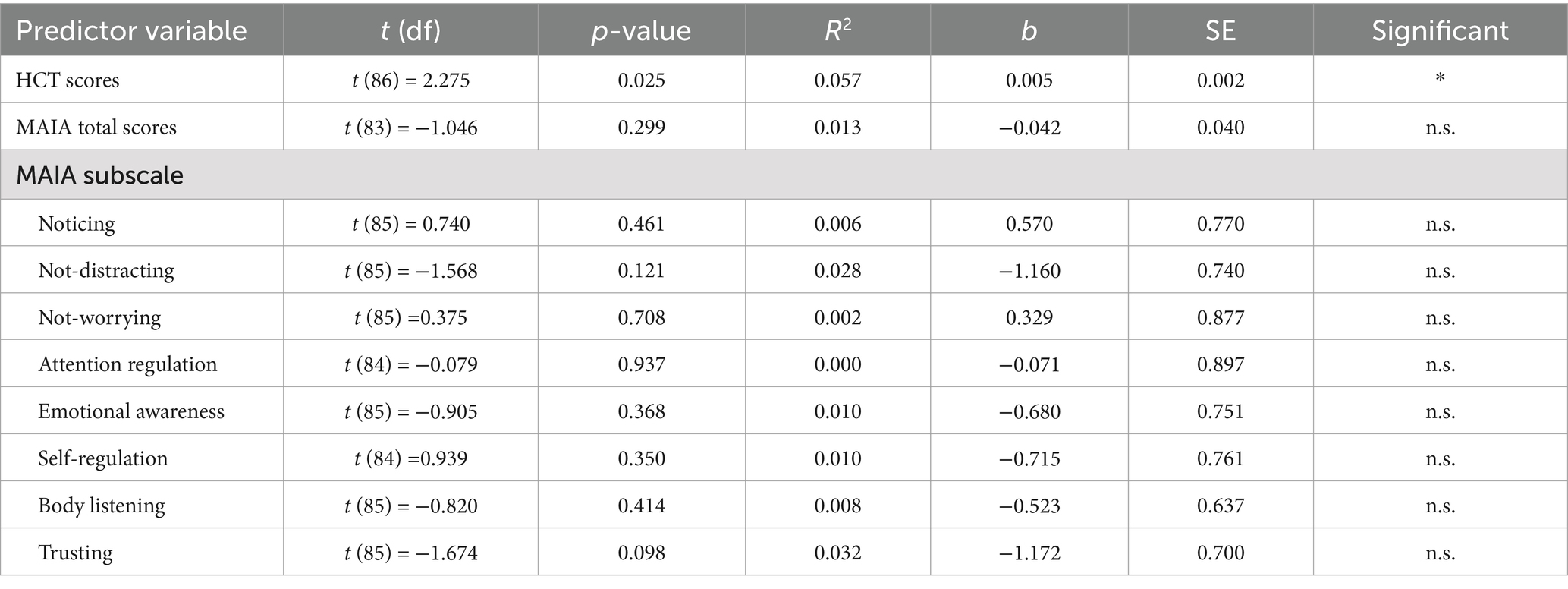Select the Not-distracting row label
The image size is (1568, 589).
point(106,271)
